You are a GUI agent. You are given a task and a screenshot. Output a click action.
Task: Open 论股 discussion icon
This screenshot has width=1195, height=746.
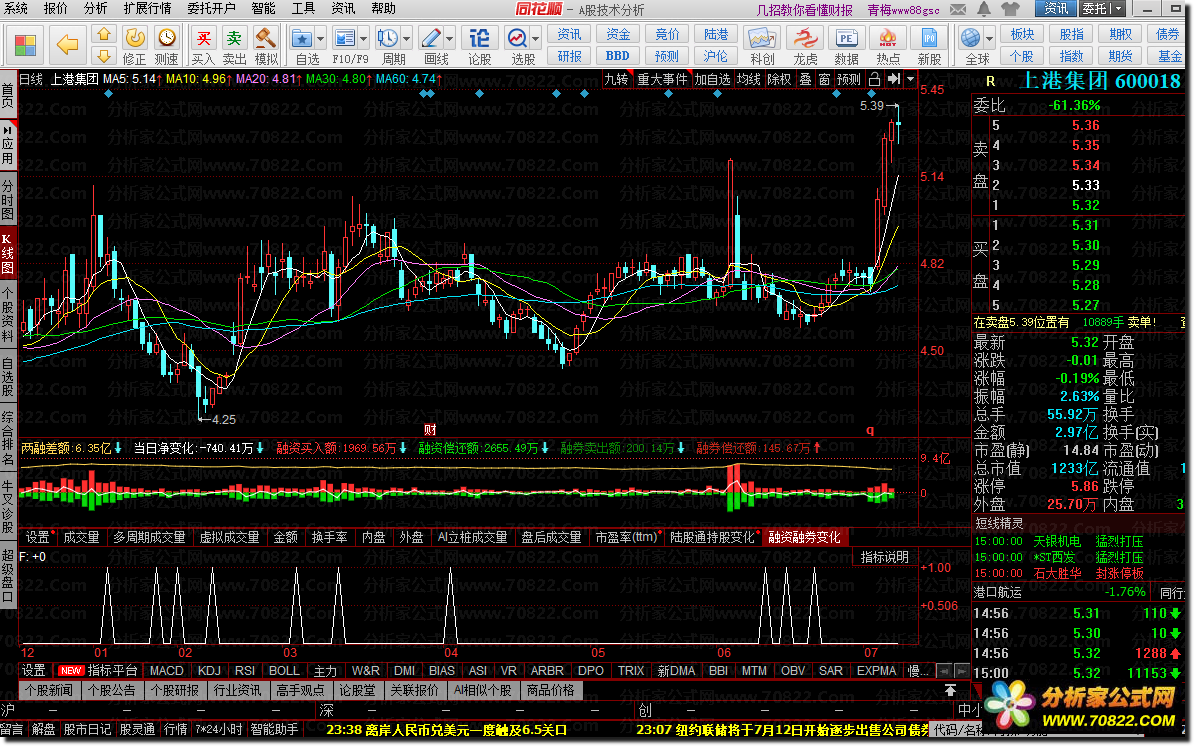[x=479, y=38]
